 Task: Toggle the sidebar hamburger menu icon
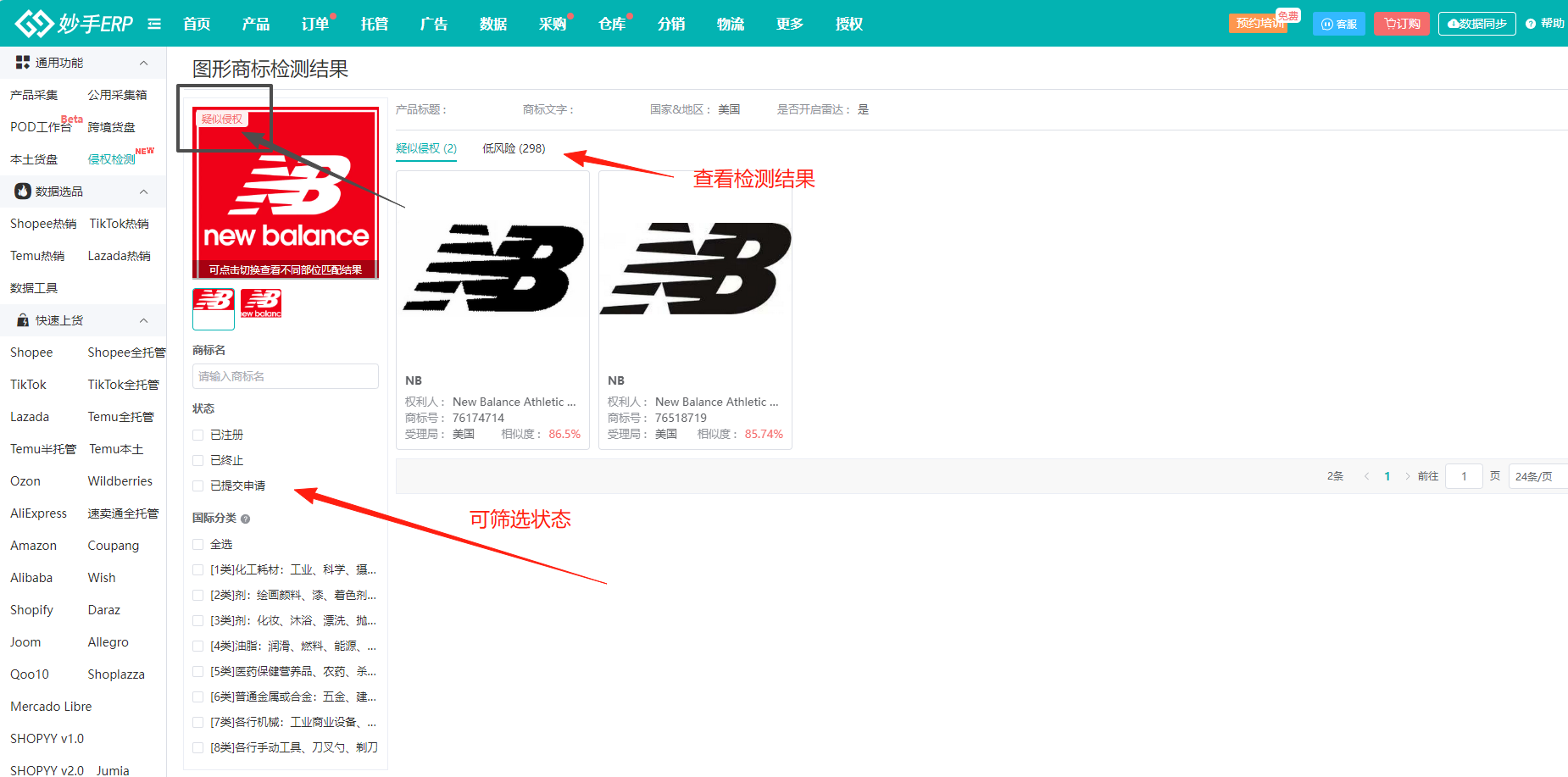[154, 24]
